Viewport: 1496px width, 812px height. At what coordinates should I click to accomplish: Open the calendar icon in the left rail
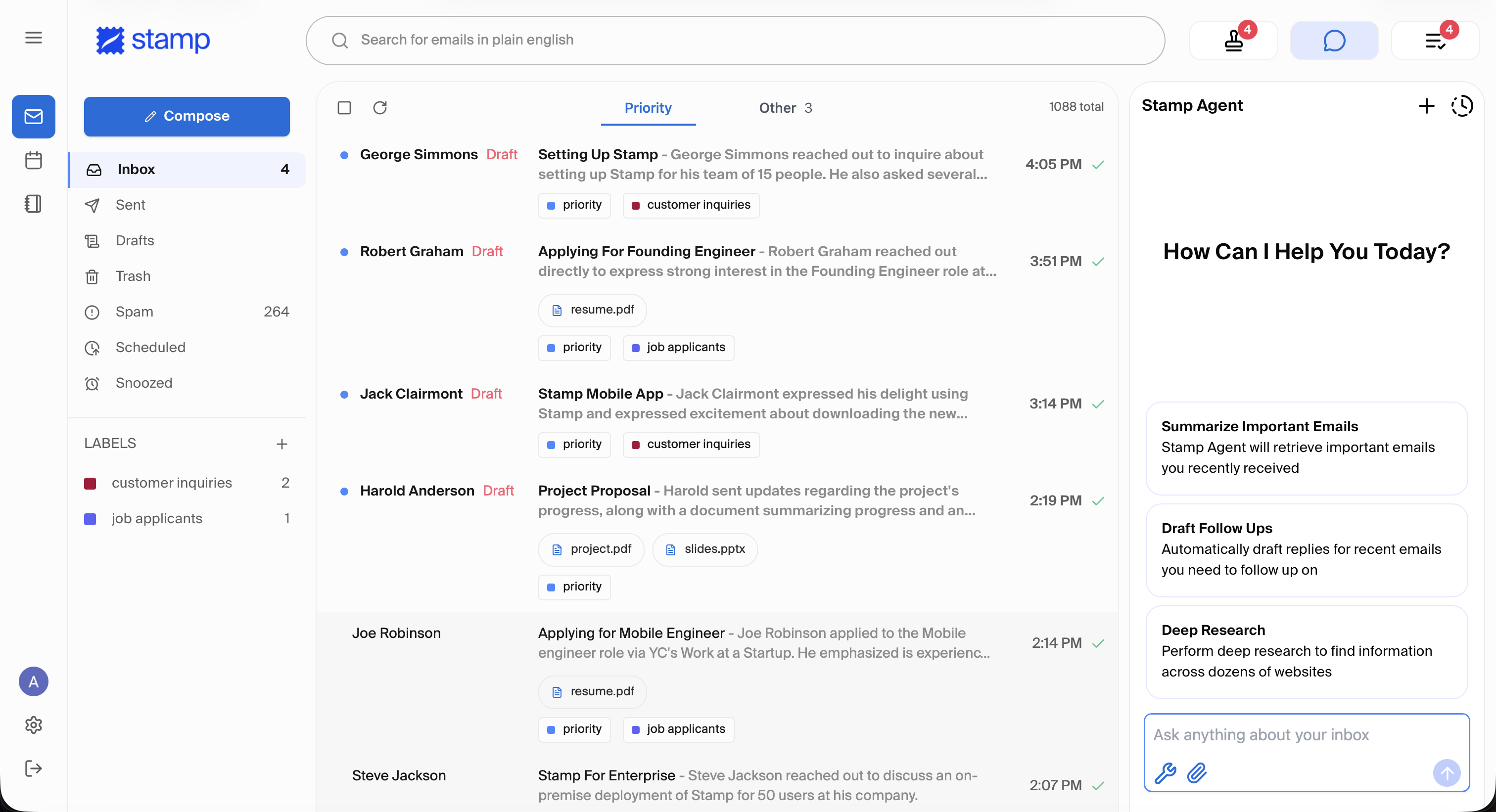33,160
